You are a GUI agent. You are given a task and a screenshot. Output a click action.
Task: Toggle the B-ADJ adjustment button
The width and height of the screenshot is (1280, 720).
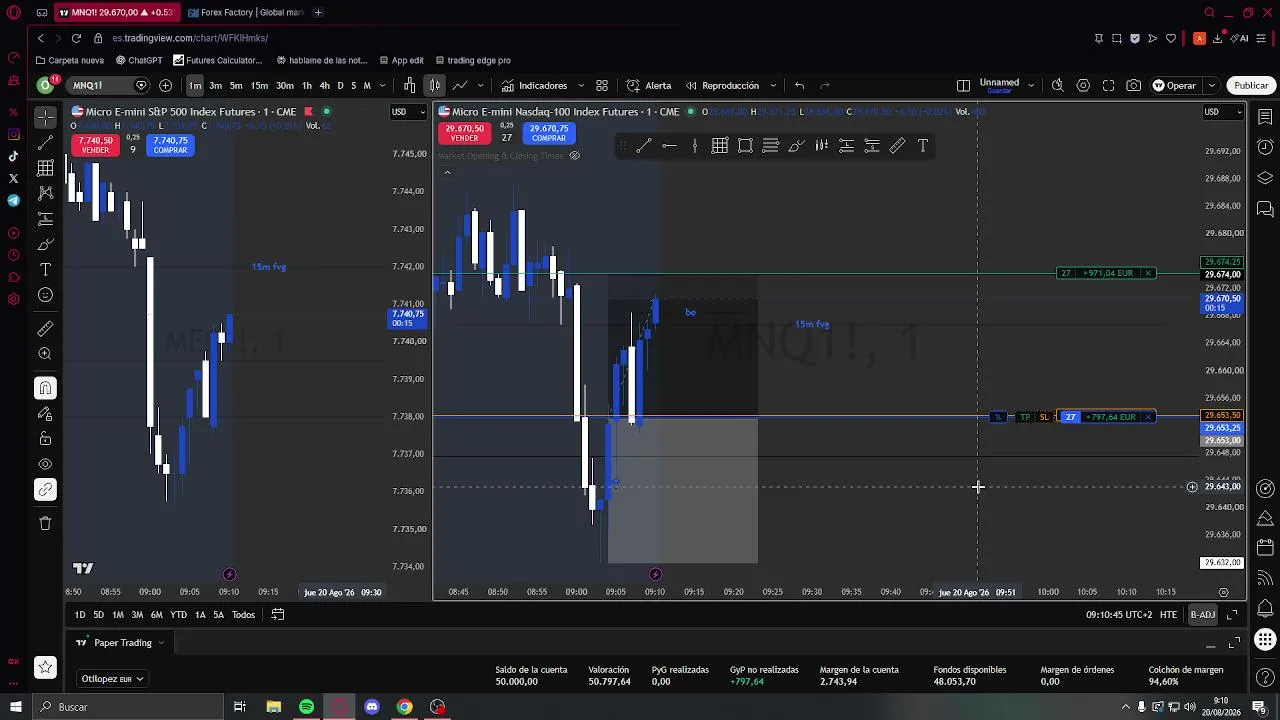click(x=1202, y=615)
